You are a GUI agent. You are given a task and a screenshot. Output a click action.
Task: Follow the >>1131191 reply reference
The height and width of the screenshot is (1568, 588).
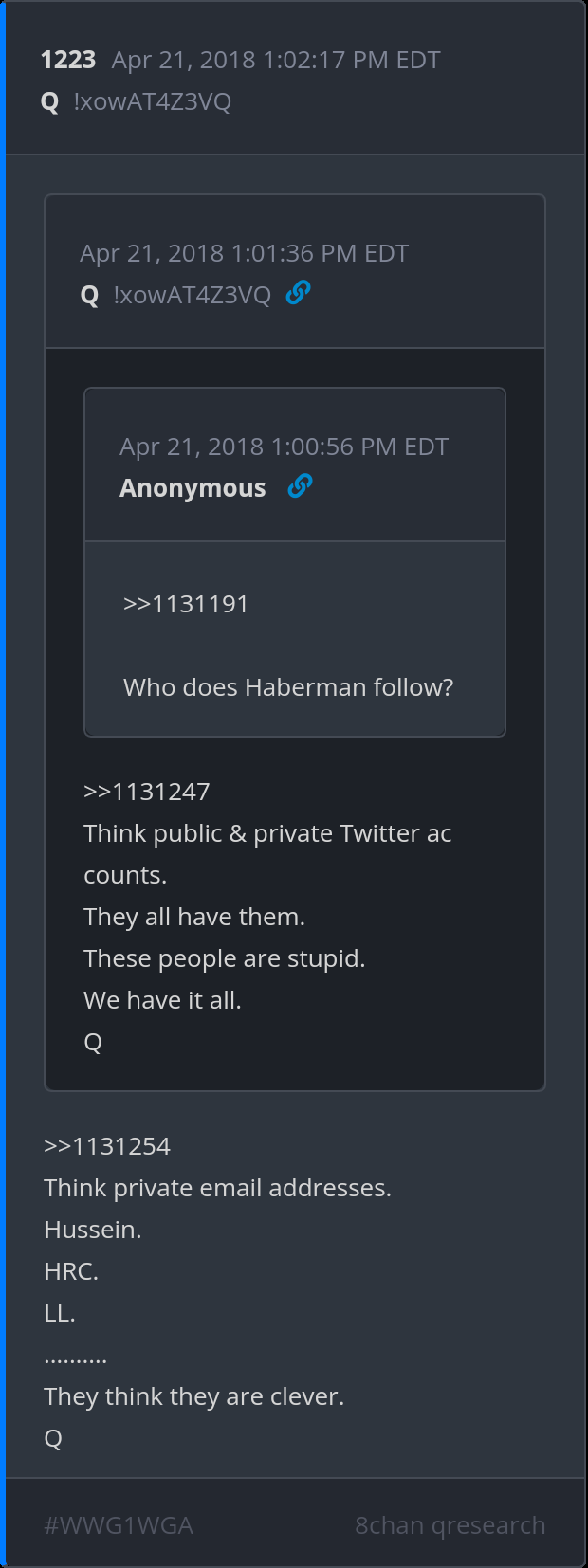[186, 604]
